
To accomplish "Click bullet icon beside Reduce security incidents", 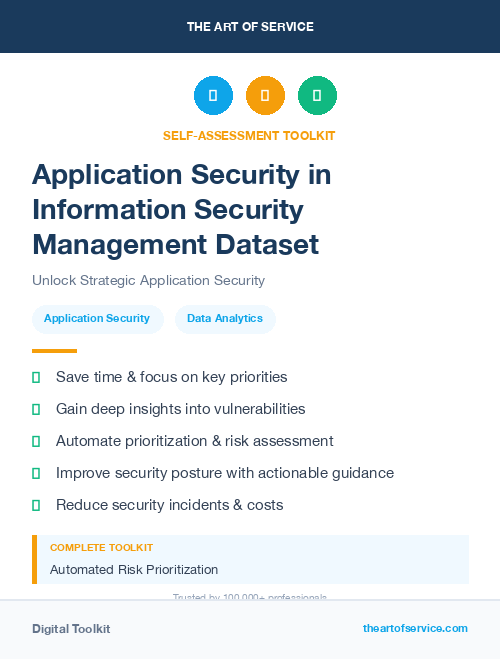I will pyautogui.click(x=36, y=505).
